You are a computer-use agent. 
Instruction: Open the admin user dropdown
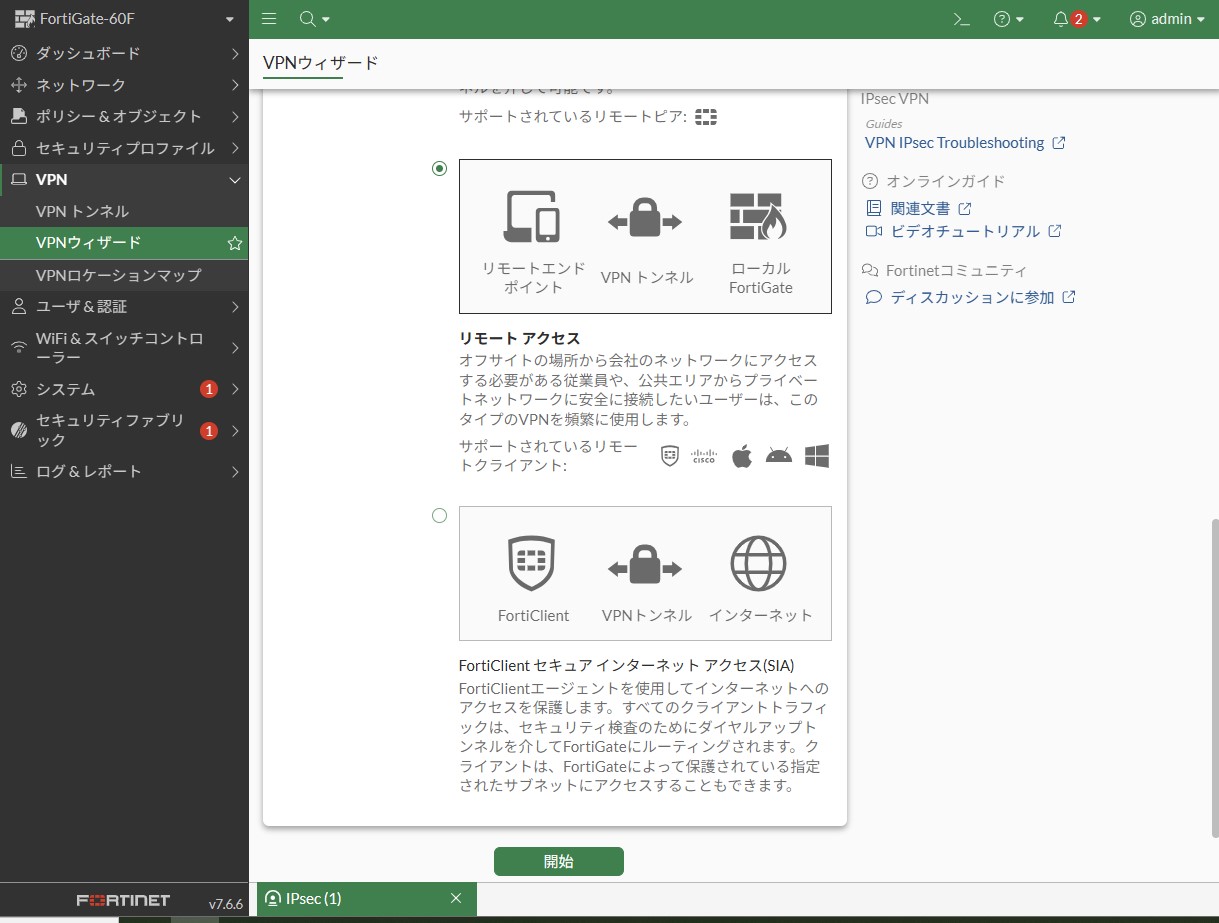coord(1167,19)
